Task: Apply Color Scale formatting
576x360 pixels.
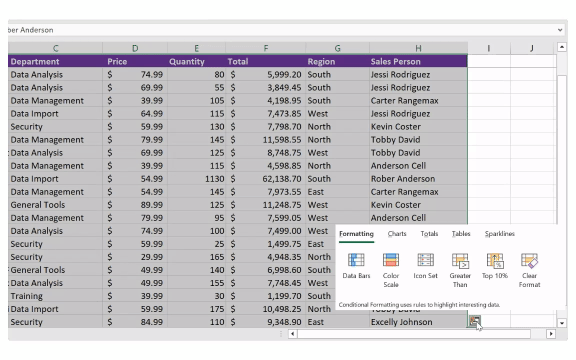Action: (x=390, y=270)
